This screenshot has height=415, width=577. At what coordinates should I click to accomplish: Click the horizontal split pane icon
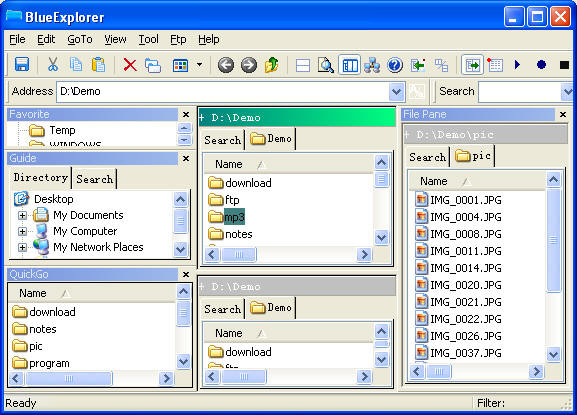coord(302,65)
